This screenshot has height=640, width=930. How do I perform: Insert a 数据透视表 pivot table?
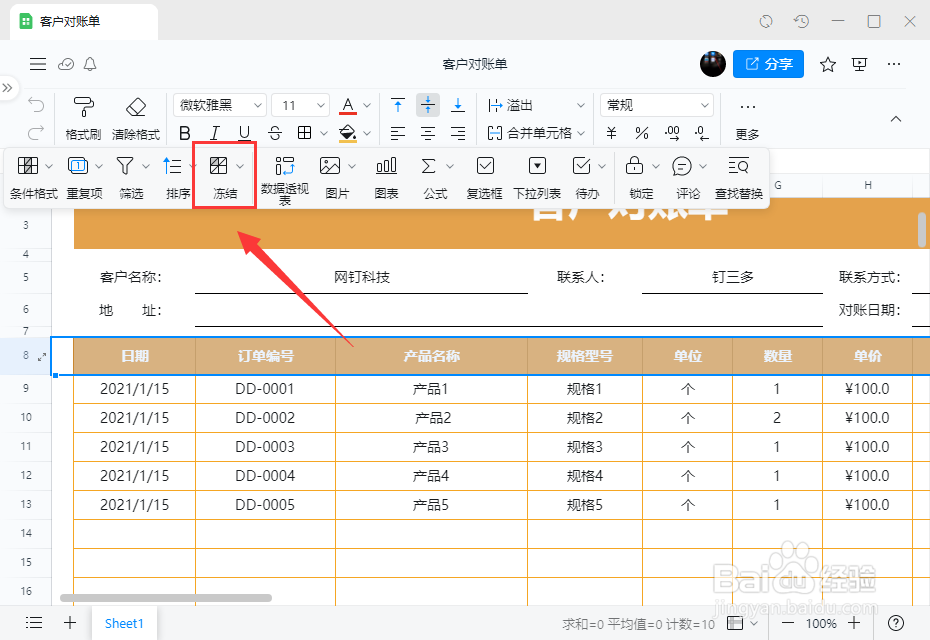tap(286, 176)
